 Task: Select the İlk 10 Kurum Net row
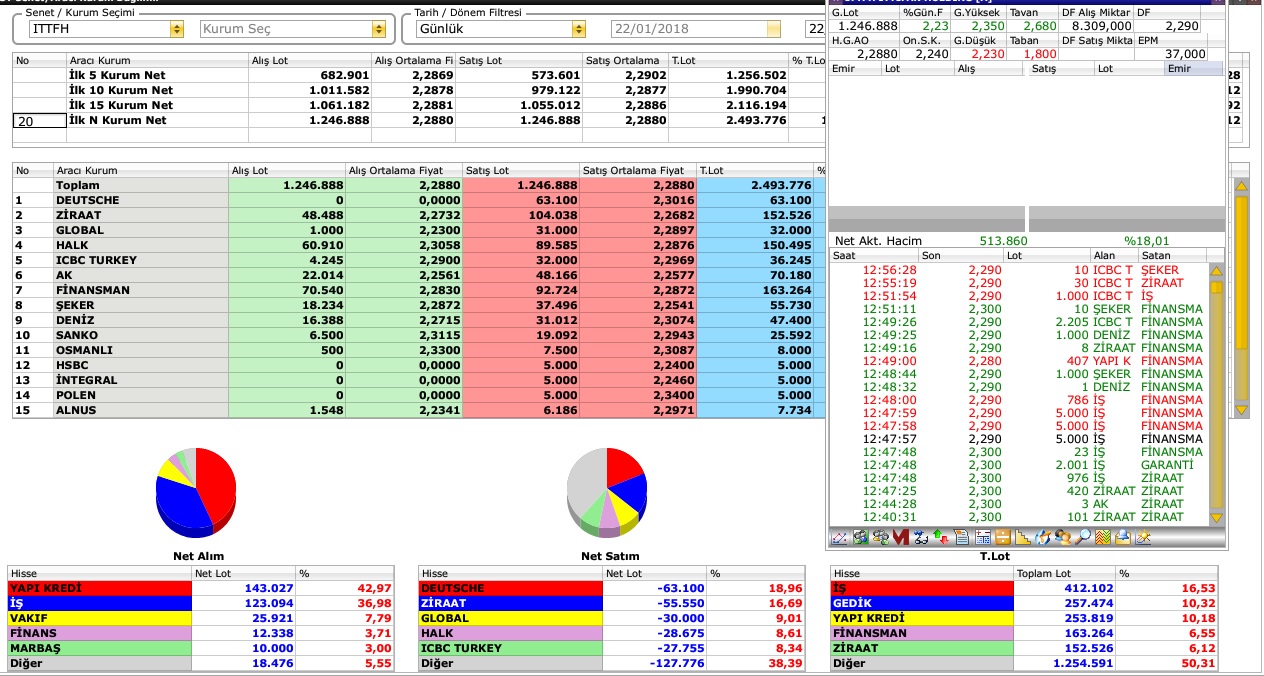click(420, 90)
